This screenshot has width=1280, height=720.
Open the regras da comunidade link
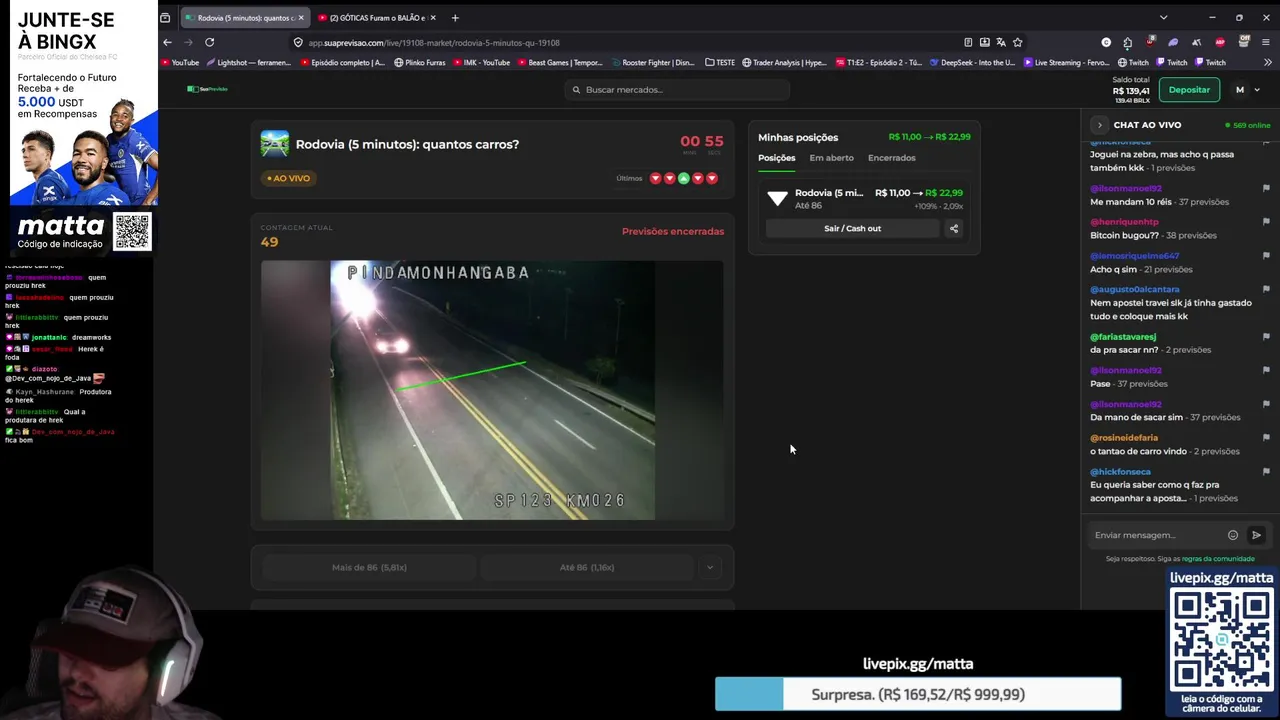[x=1218, y=559]
